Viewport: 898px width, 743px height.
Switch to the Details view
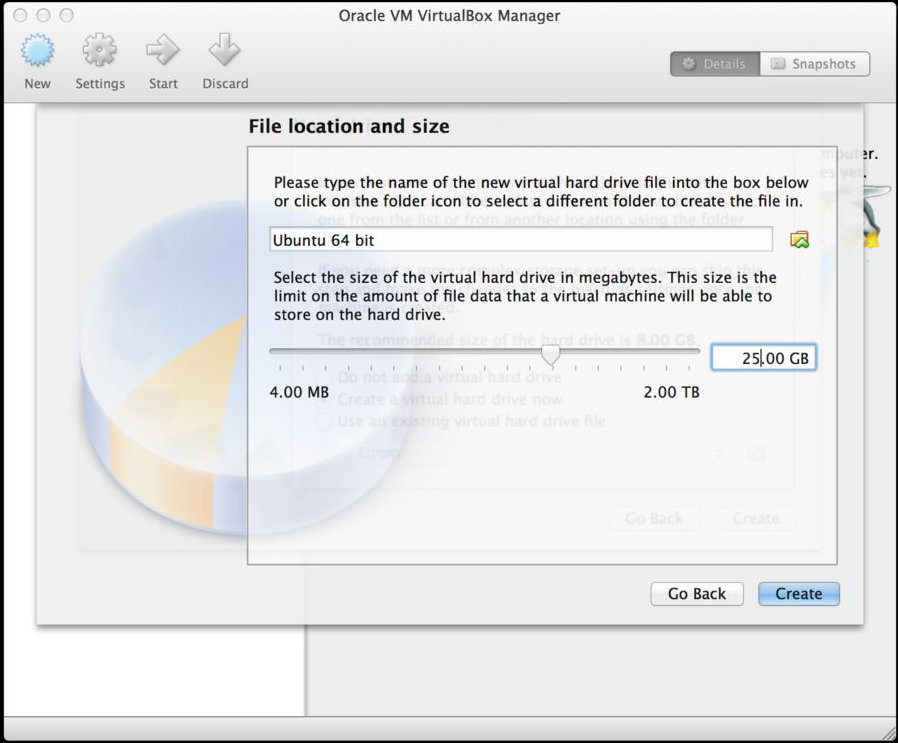715,64
